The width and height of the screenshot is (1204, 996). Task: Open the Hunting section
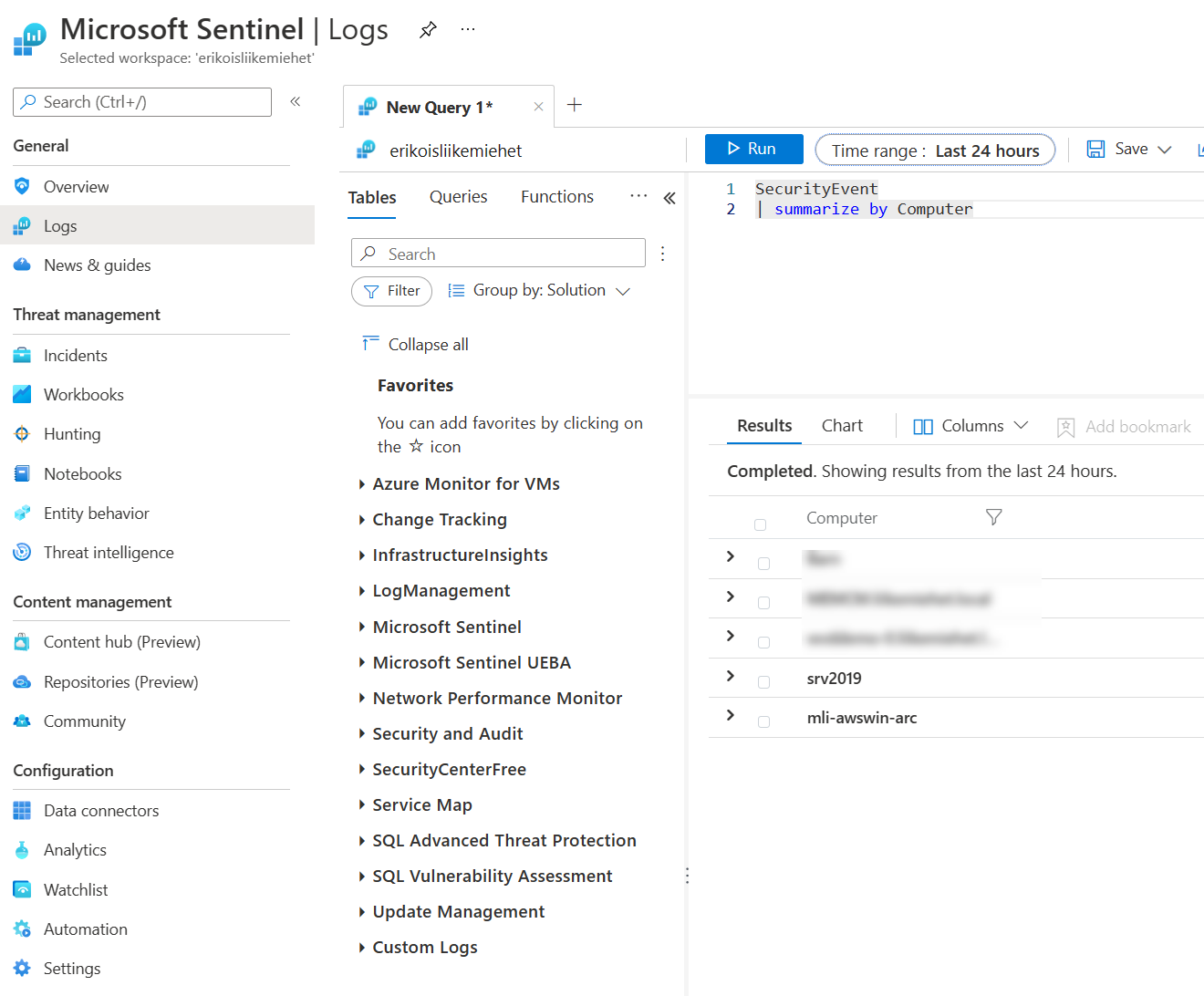[x=72, y=433]
